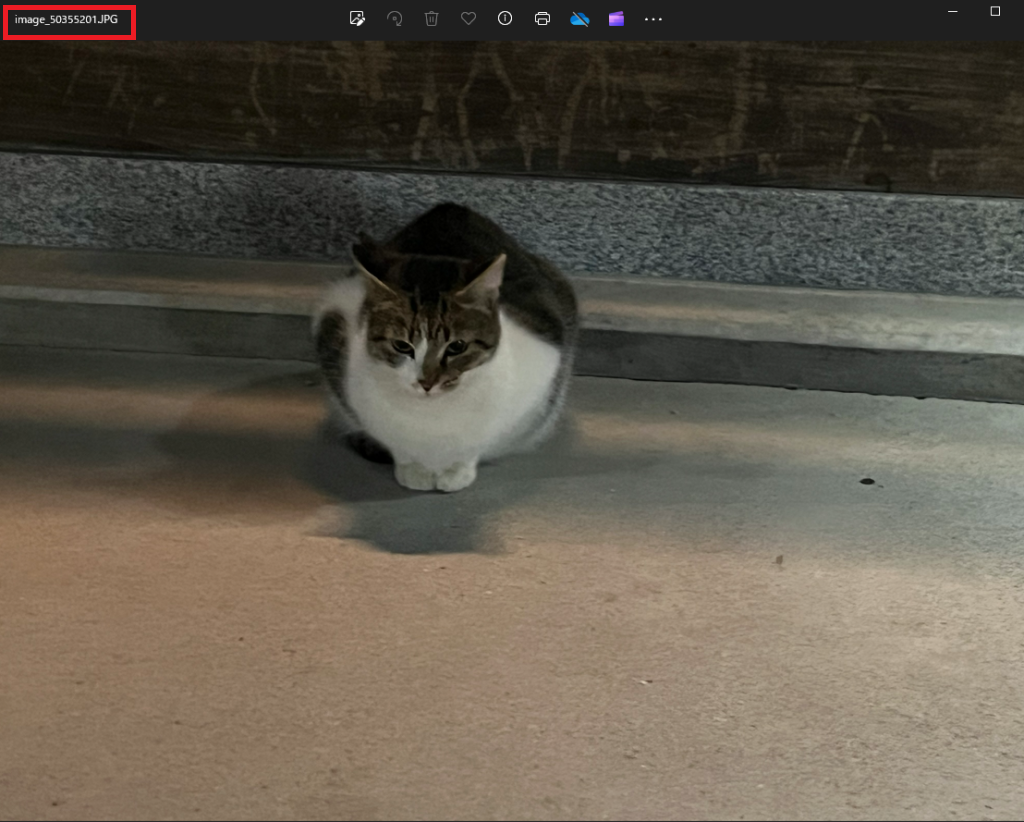Rotate the photo using the rotate icon
1024x822 pixels.
[x=394, y=19]
